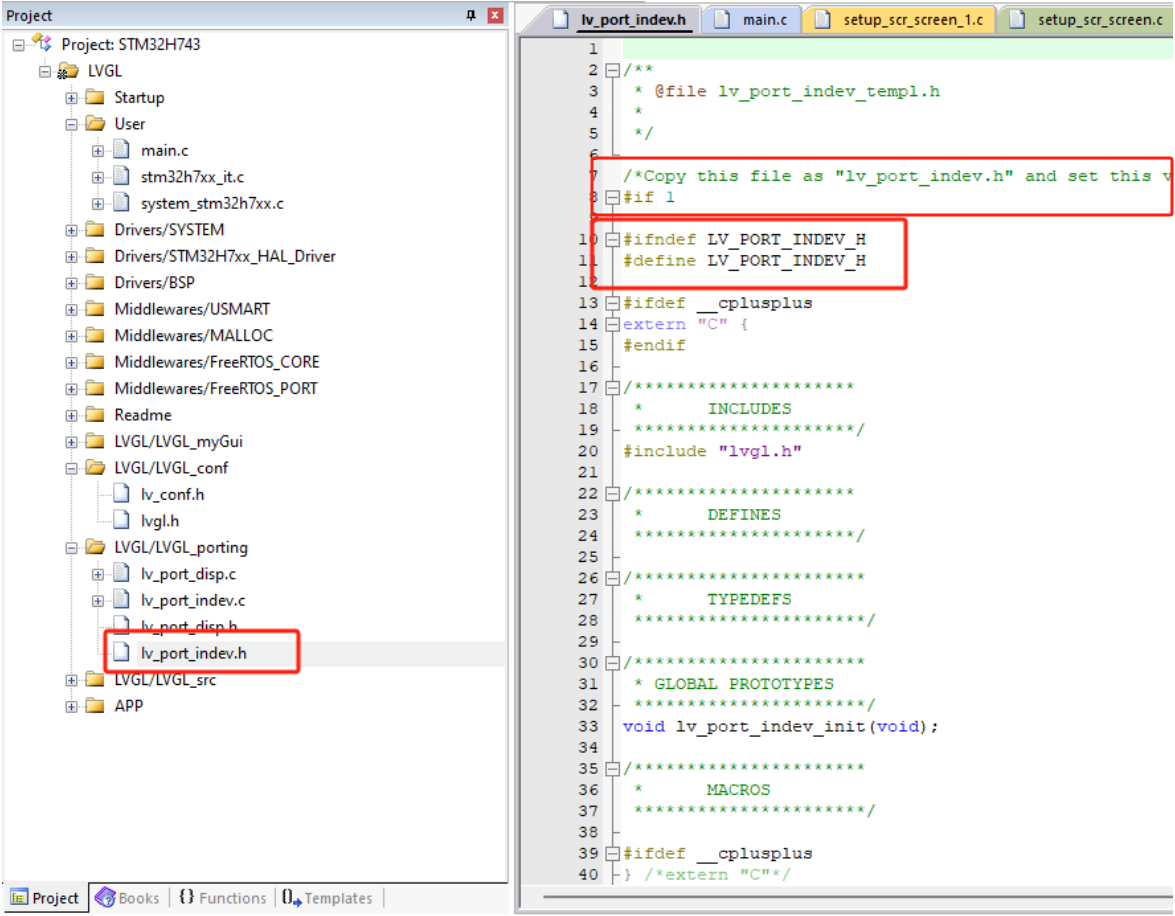
Task: Fold MACROS comment block at line 35
Action: pyautogui.click(x=612, y=769)
